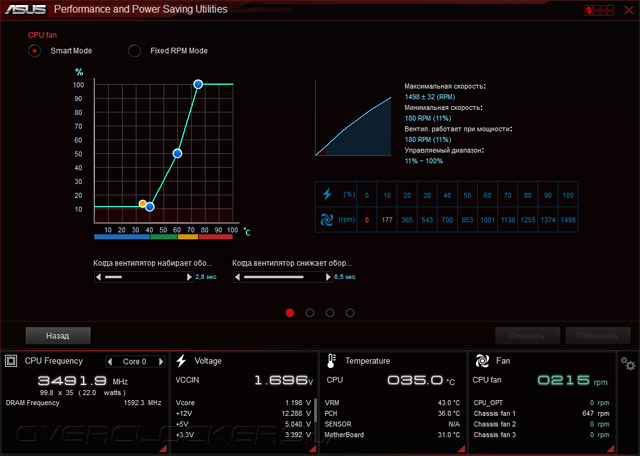Expand Voltage panel corner triangle
Image resolution: width=640 pixels, height=456 pixels.
[x=312, y=449]
